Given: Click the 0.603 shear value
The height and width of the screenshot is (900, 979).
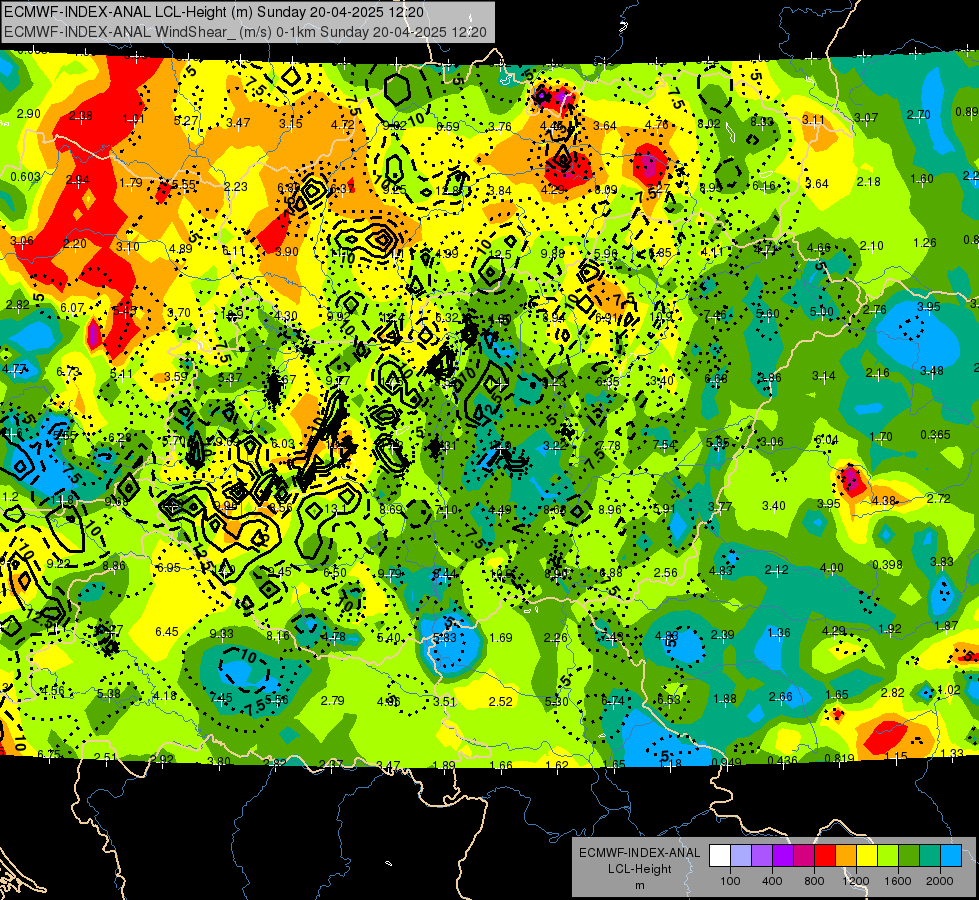Looking at the screenshot, I should pyautogui.click(x=25, y=177).
